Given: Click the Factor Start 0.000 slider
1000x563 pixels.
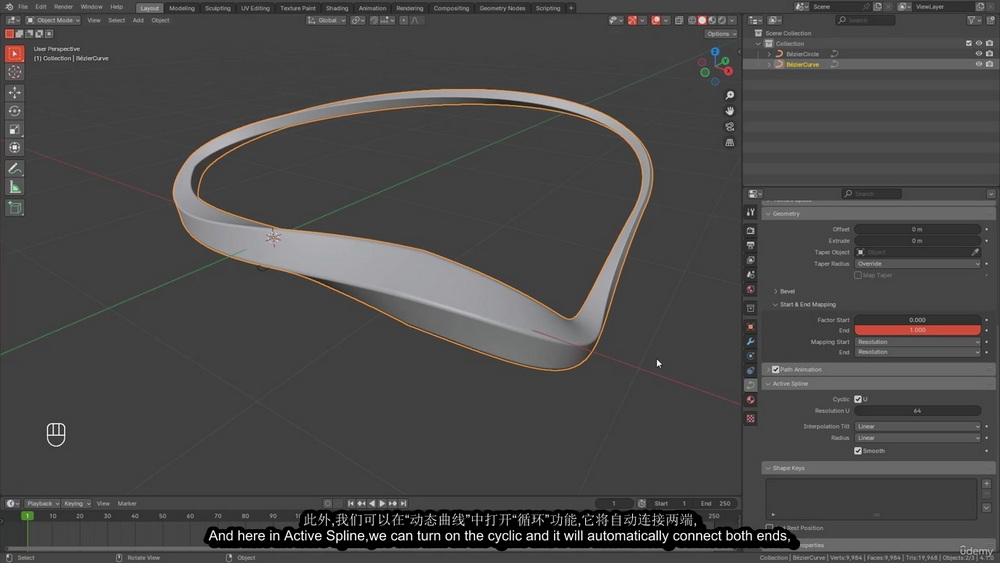Looking at the screenshot, I should (917, 320).
